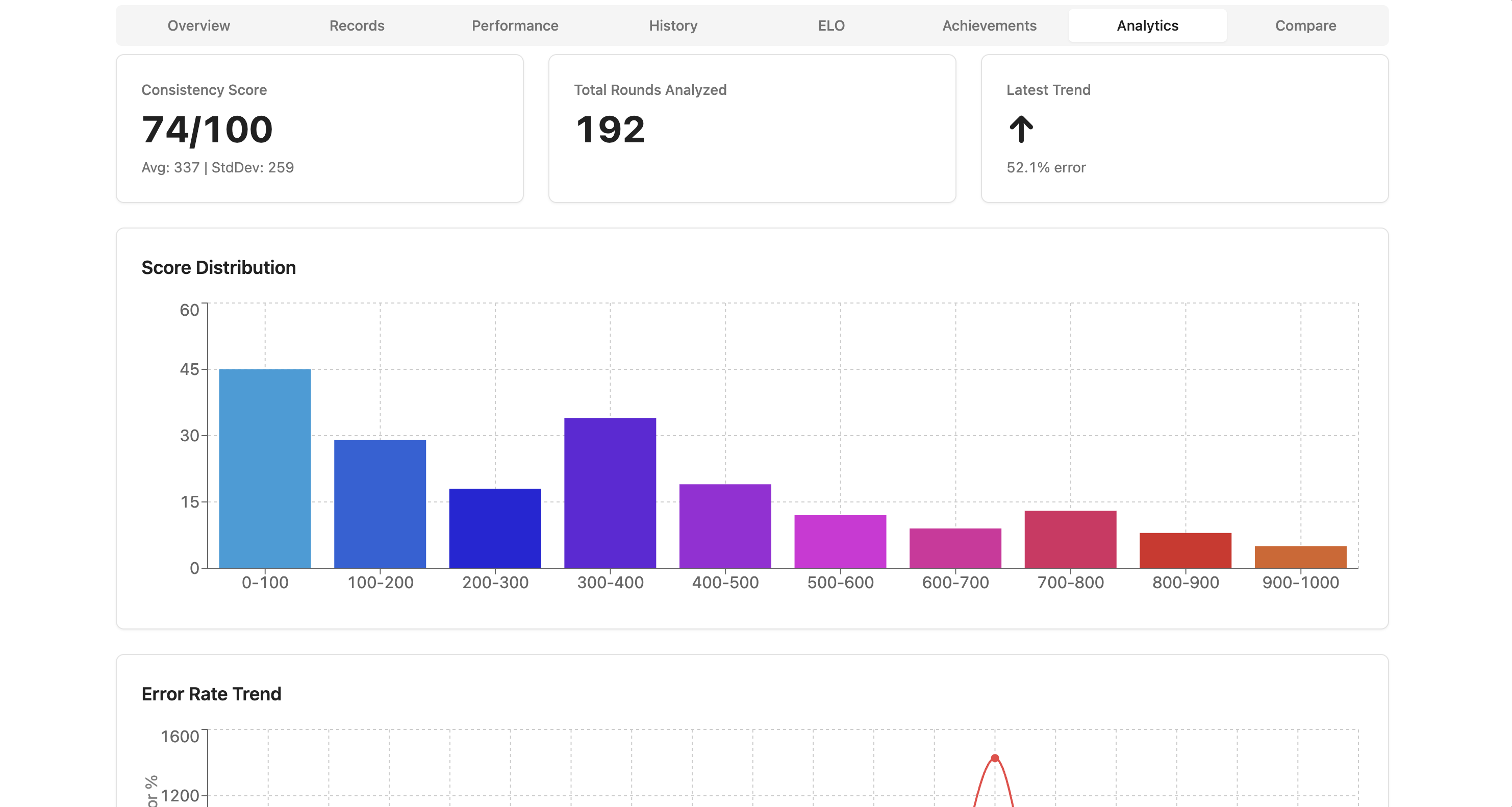Click the 400-500 violet bar
Image resolution: width=1512 pixels, height=807 pixels.
pyautogui.click(x=725, y=526)
